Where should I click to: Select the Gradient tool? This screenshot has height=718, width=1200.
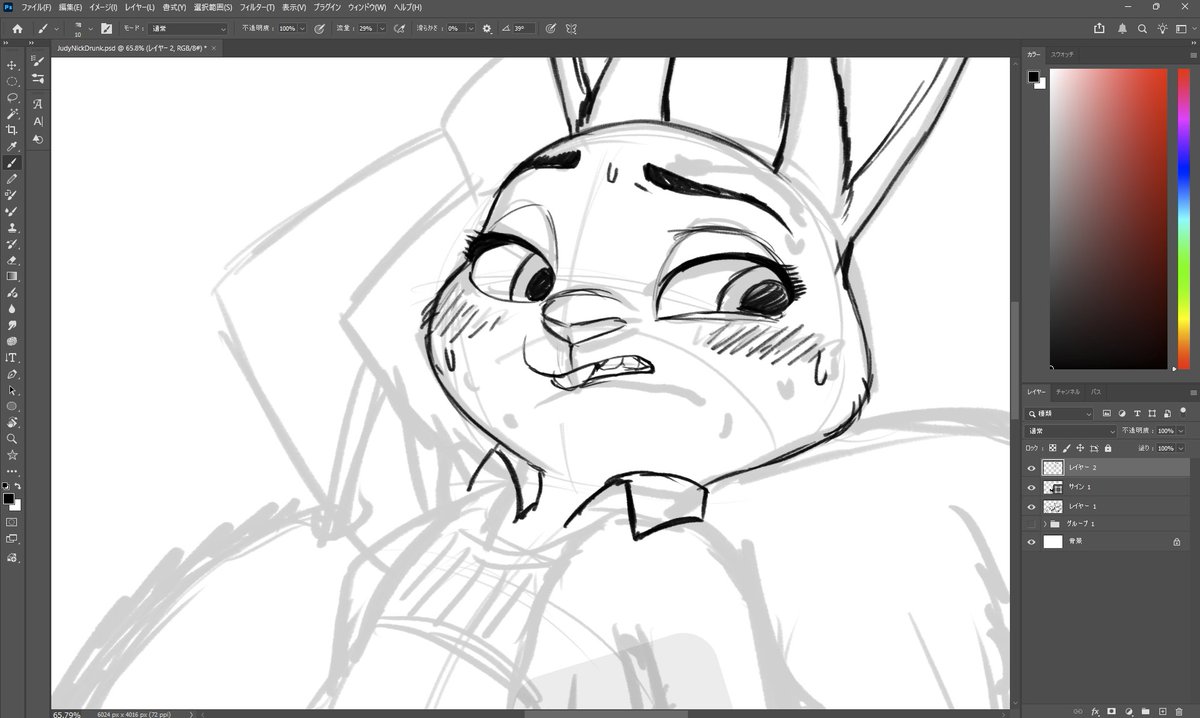coord(12,276)
